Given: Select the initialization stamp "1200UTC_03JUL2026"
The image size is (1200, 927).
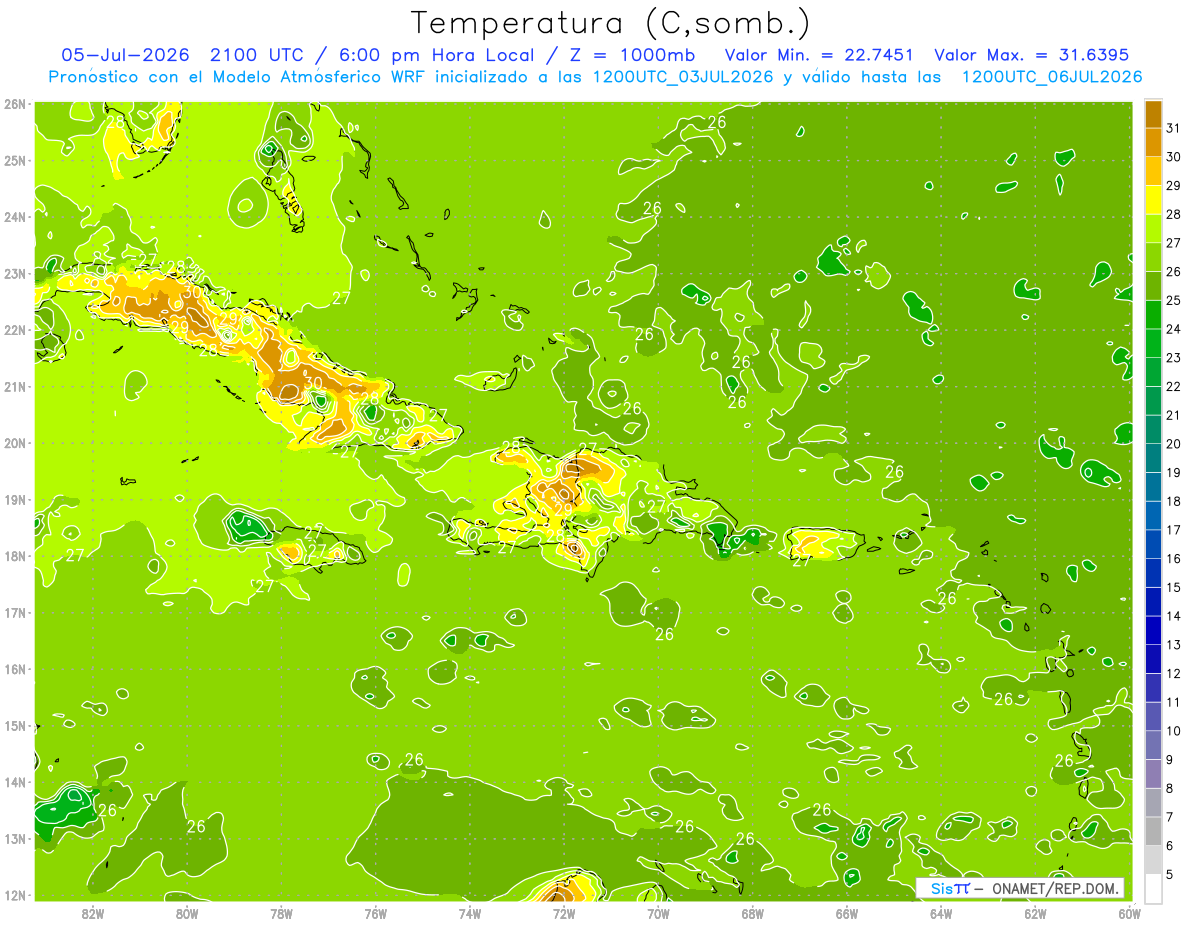Looking at the screenshot, I should [683, 77].
